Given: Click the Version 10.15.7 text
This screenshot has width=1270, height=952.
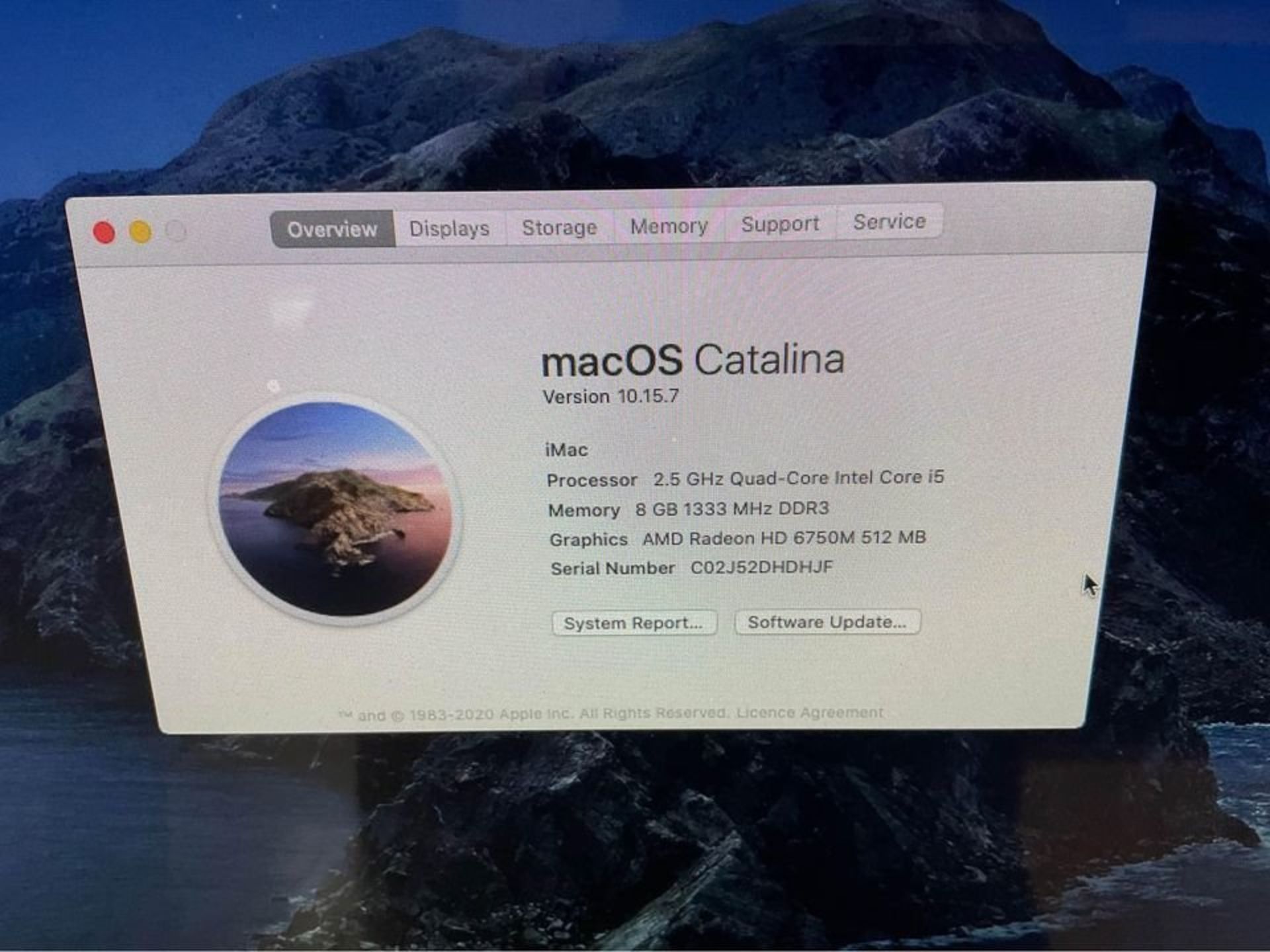Looking at the screenshot, I should 611,397.
